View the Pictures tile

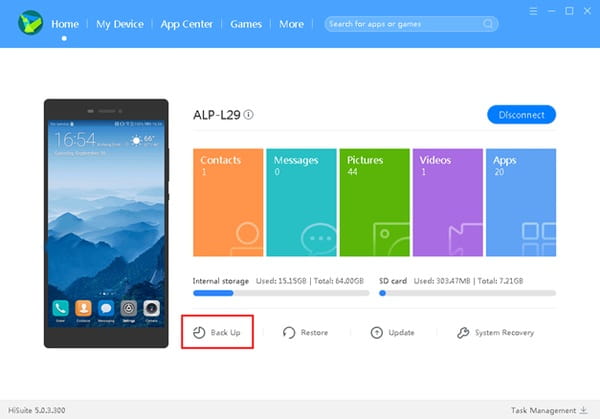coord(375,203)
